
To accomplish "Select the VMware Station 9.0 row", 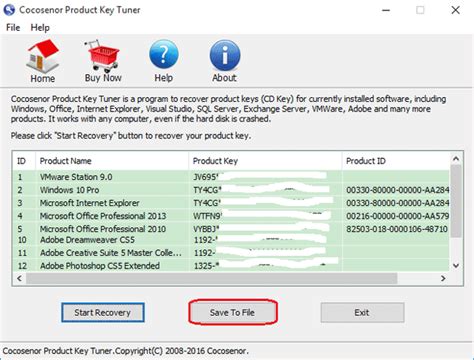I will click(x=231, y=177).
